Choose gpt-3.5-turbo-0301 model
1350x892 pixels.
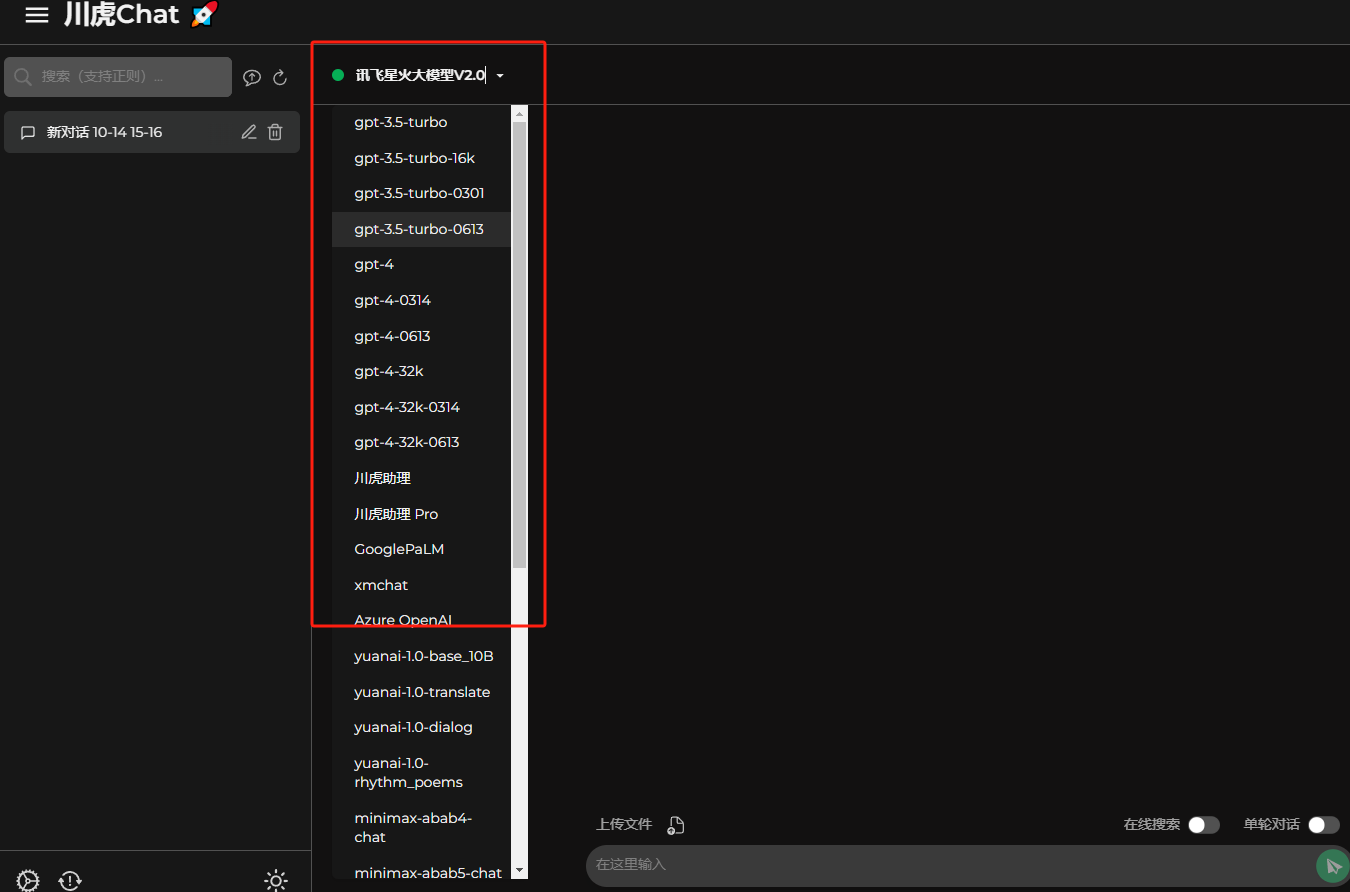click(x=422, y=193)
